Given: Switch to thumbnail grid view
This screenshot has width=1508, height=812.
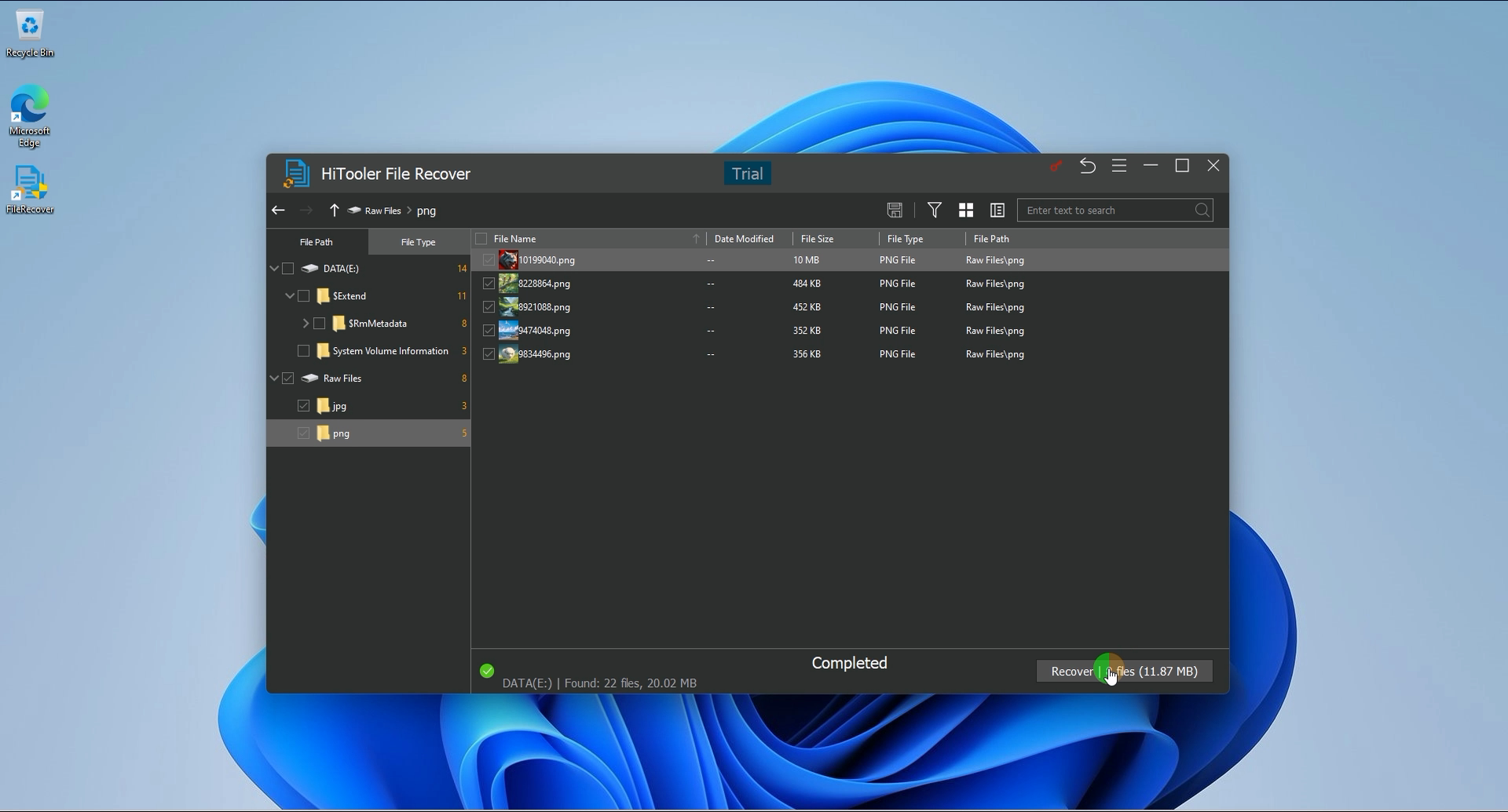Looking at the screenshot, I should click(965, 210).
